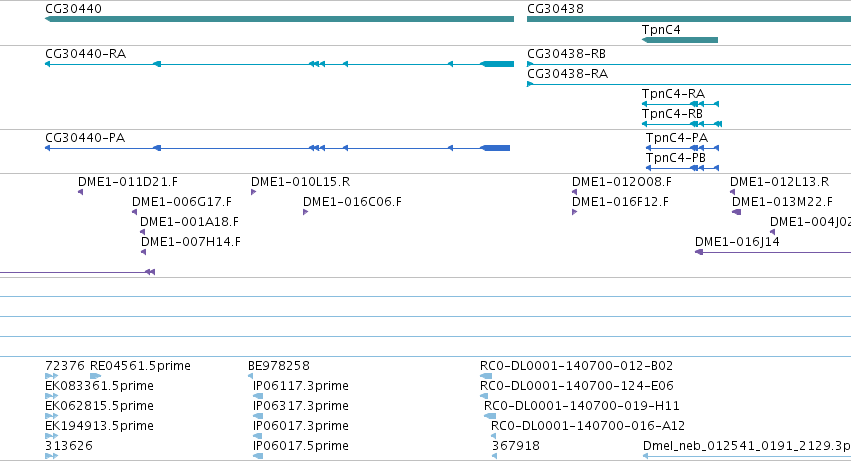Click the DME1-012O08.F label
This screenshot has height=461, width=851.
621,182
